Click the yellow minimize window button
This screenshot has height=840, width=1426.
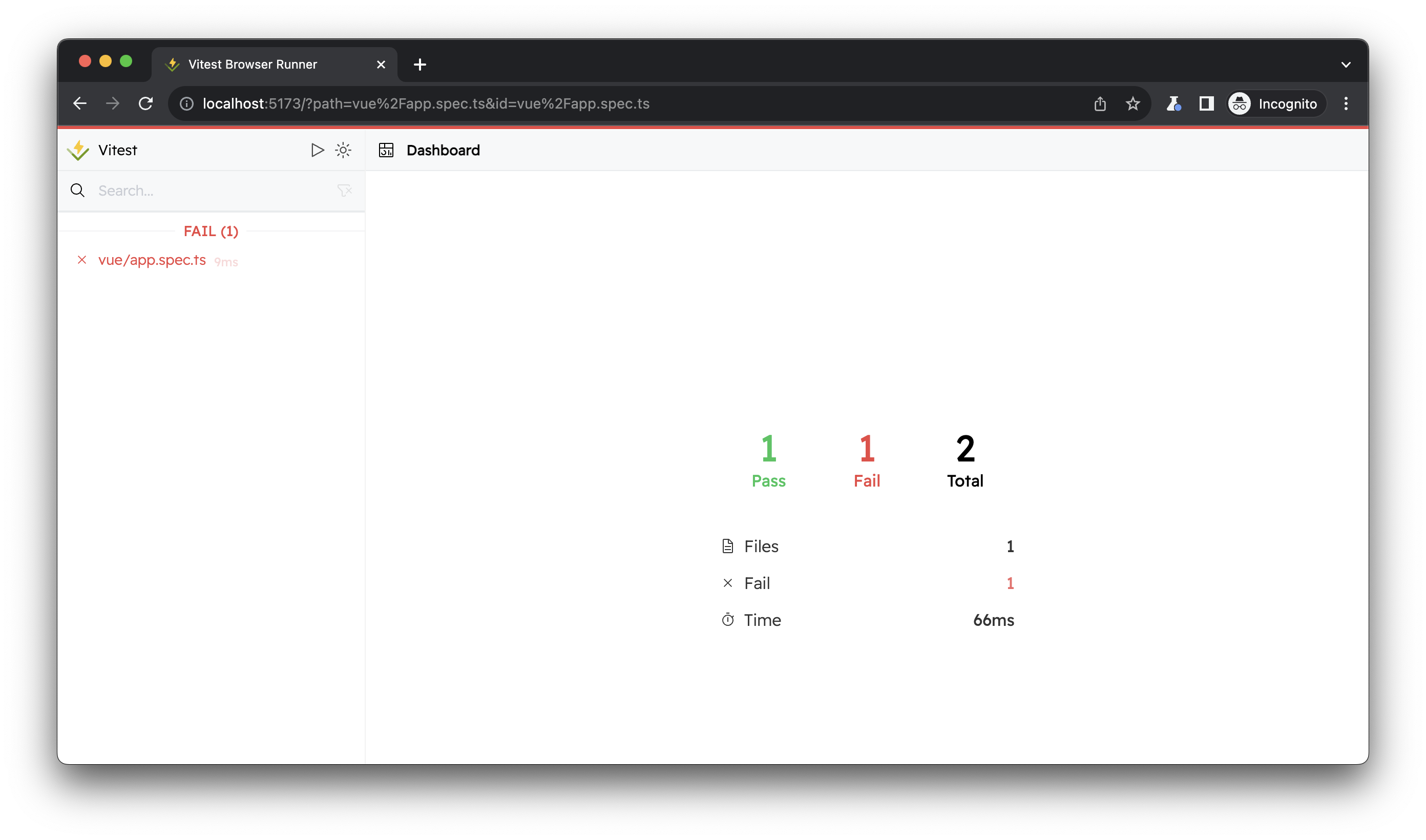pyautogui.click(x=105, y=61)
